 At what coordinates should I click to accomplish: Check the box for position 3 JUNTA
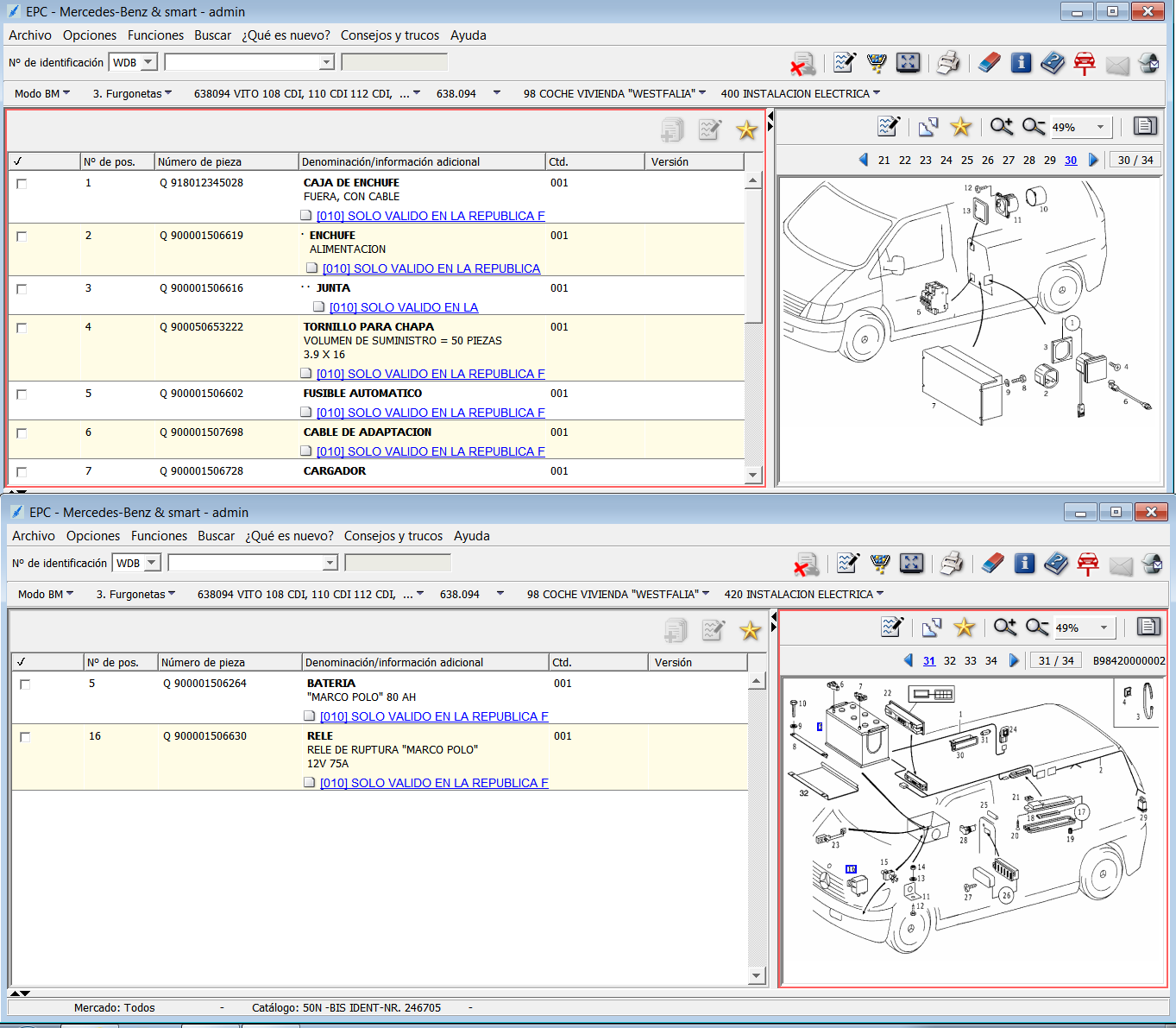point(22,289)
